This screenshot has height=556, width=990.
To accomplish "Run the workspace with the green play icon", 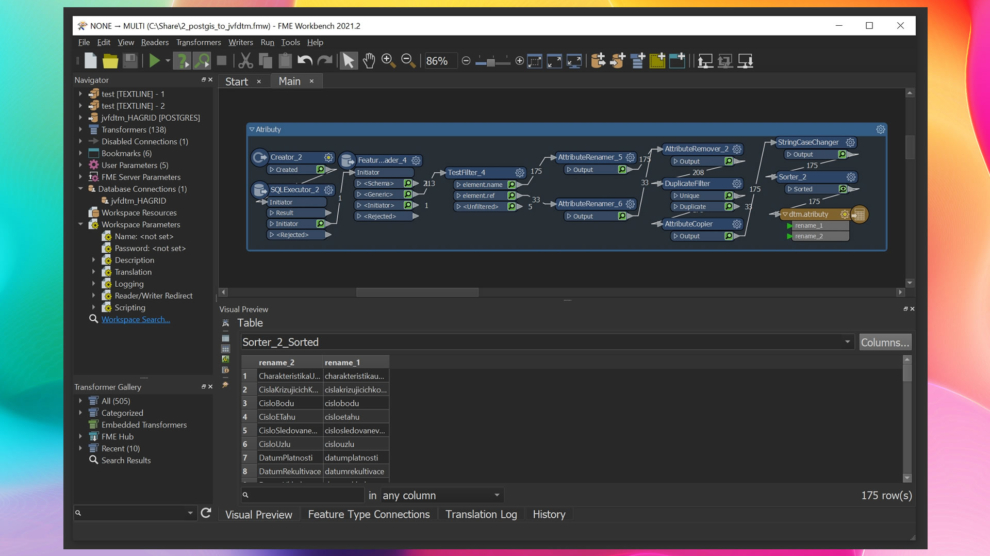I will click(x=154, y=61).
